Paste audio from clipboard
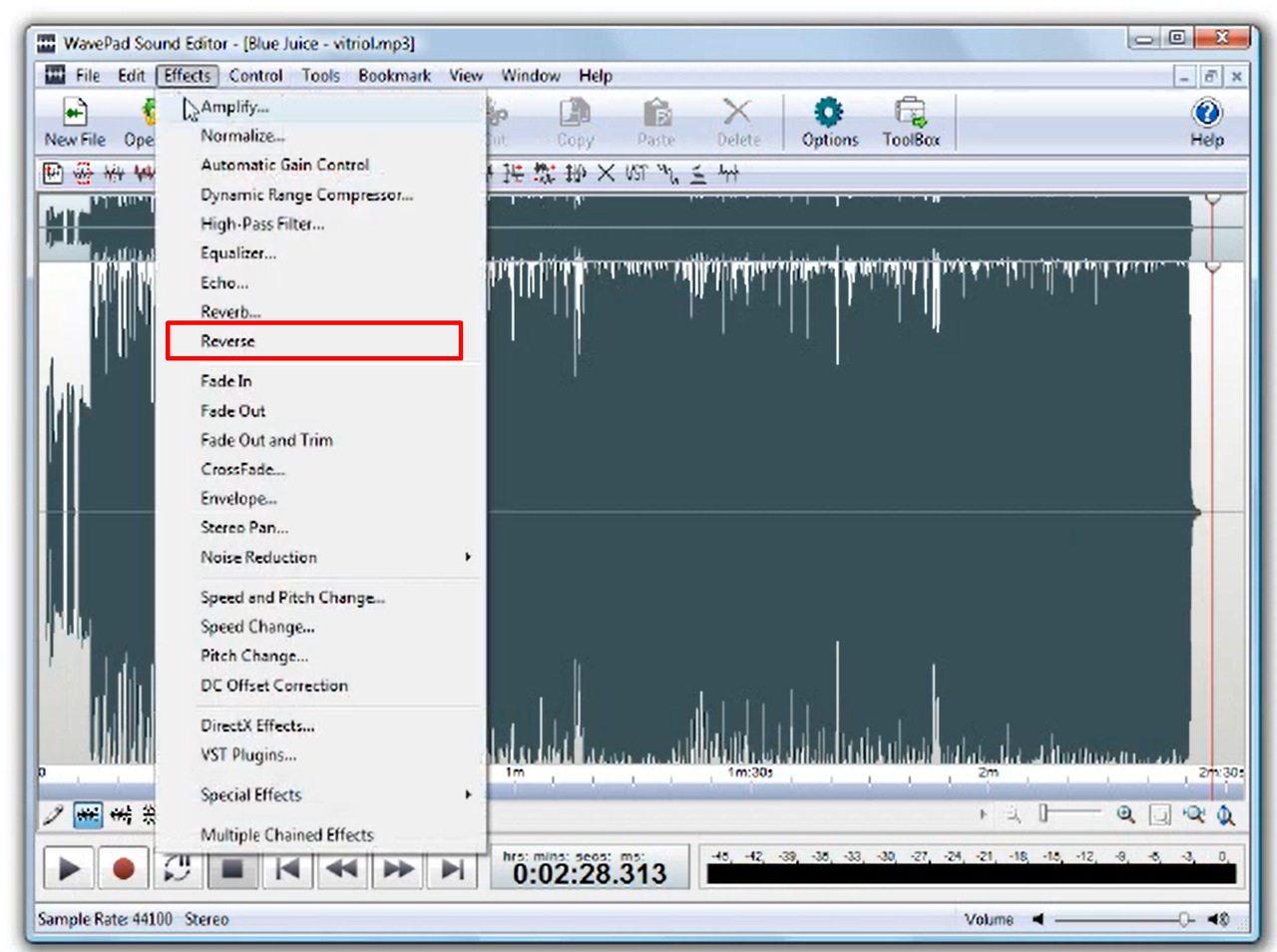Viewport: 1277px width, 952px height. [655, 120]
